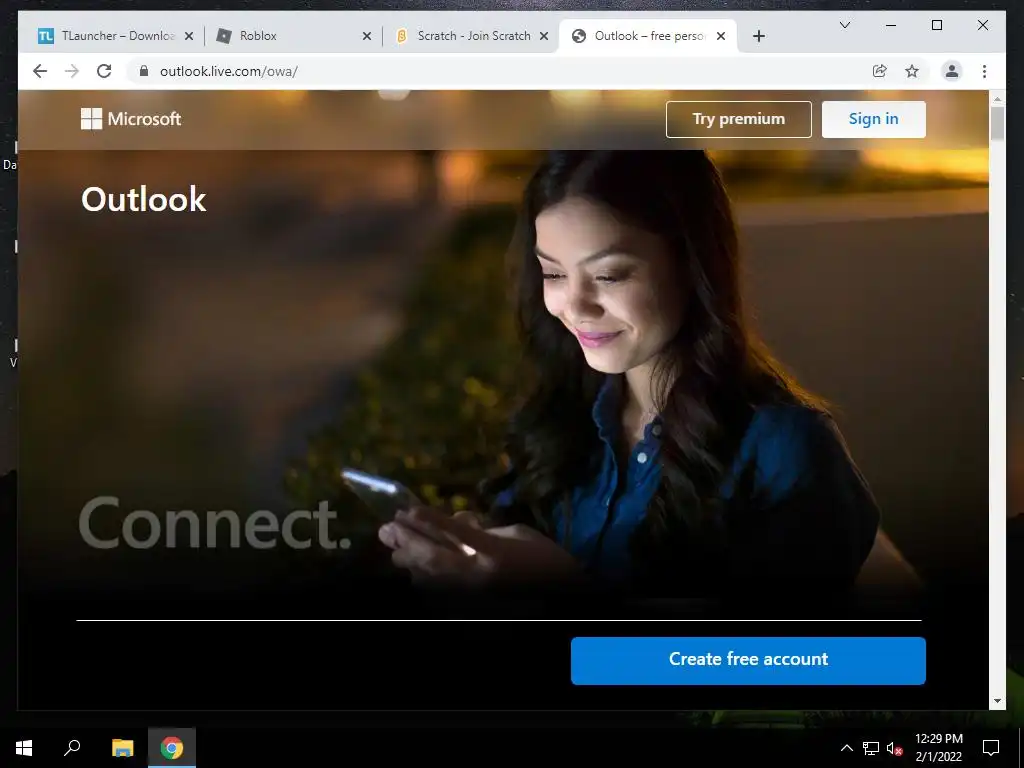This screenshot has width=1024, height=768.
Task: Close the Scratch tab
Action: click(543, 36)
